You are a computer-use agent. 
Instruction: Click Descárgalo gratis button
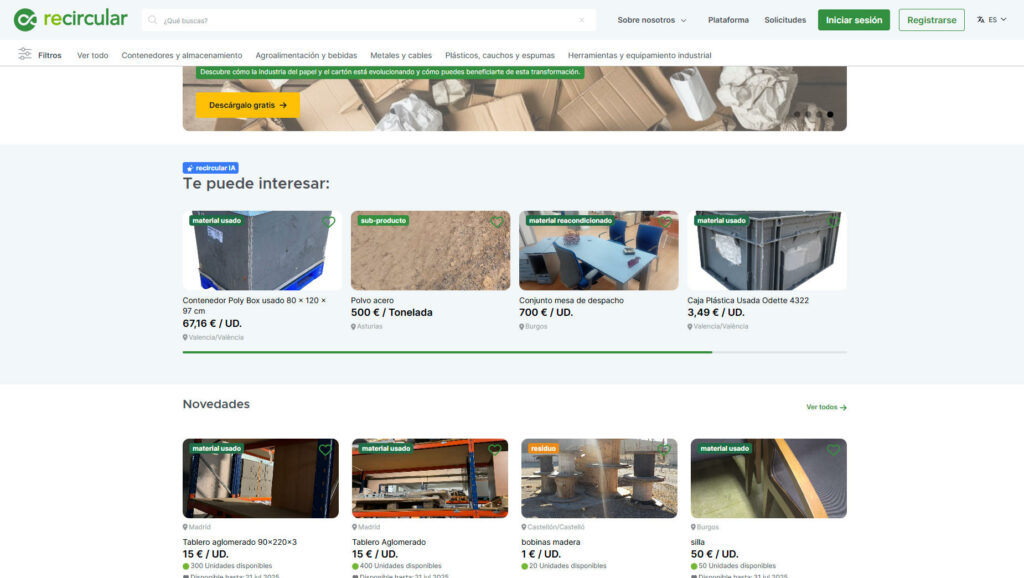(x=248, y=105)
